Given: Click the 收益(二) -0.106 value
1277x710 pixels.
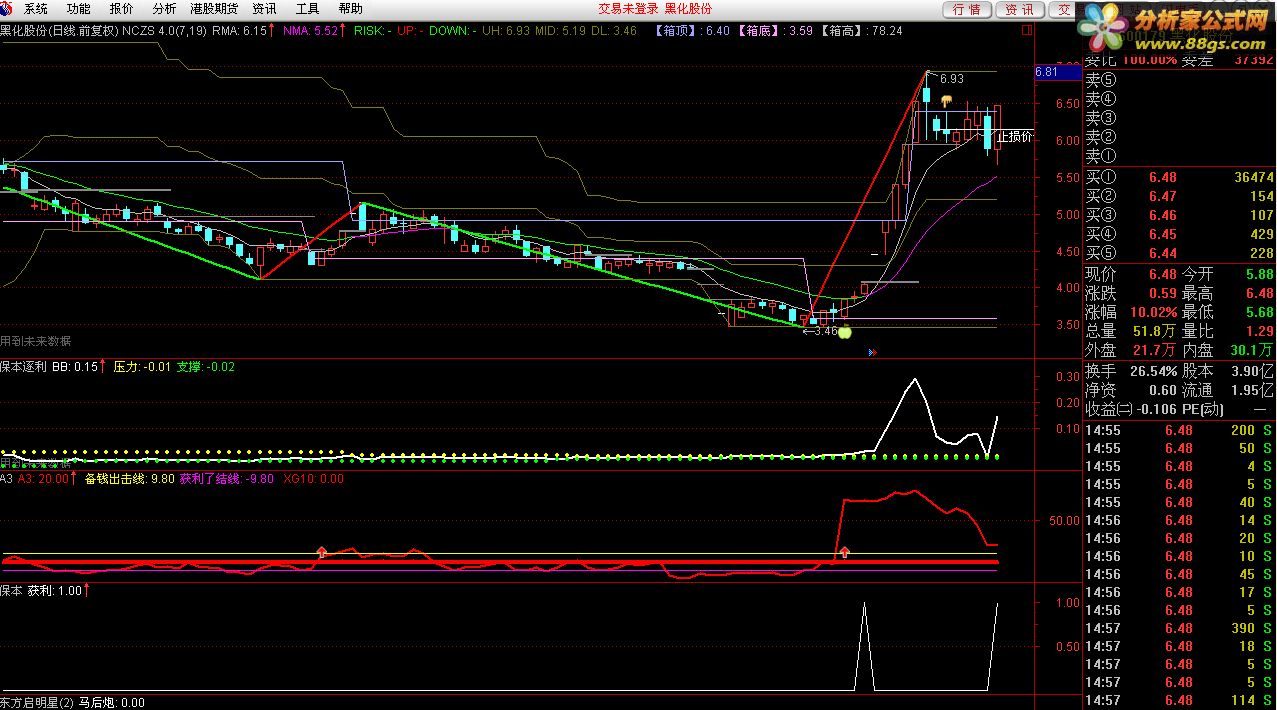Looking at the screenshot, I should [1132, 409].
